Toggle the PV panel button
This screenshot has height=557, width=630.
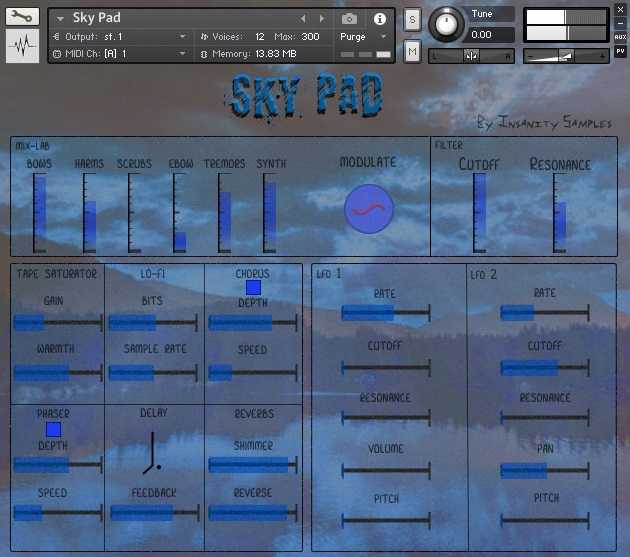[x=620, y=51]
